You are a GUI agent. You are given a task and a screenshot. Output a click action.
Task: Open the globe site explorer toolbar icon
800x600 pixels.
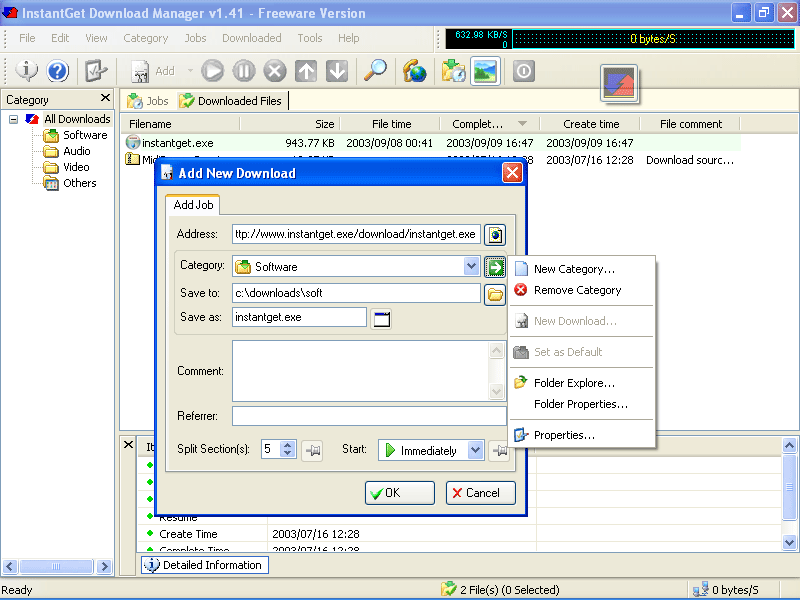coord(414,70)
